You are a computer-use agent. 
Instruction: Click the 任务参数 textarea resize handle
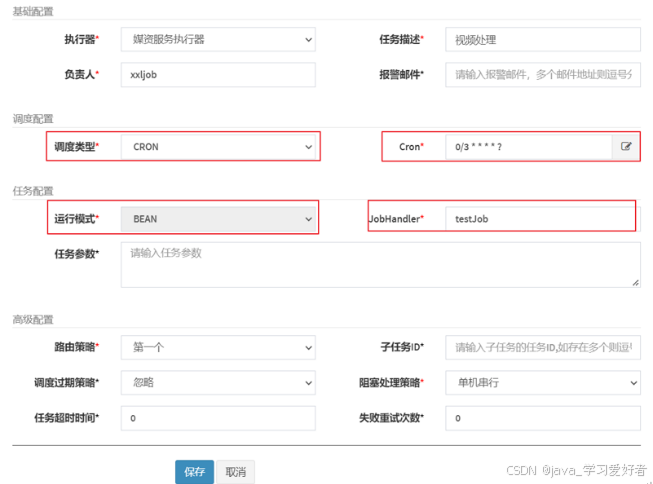(635, 283)
